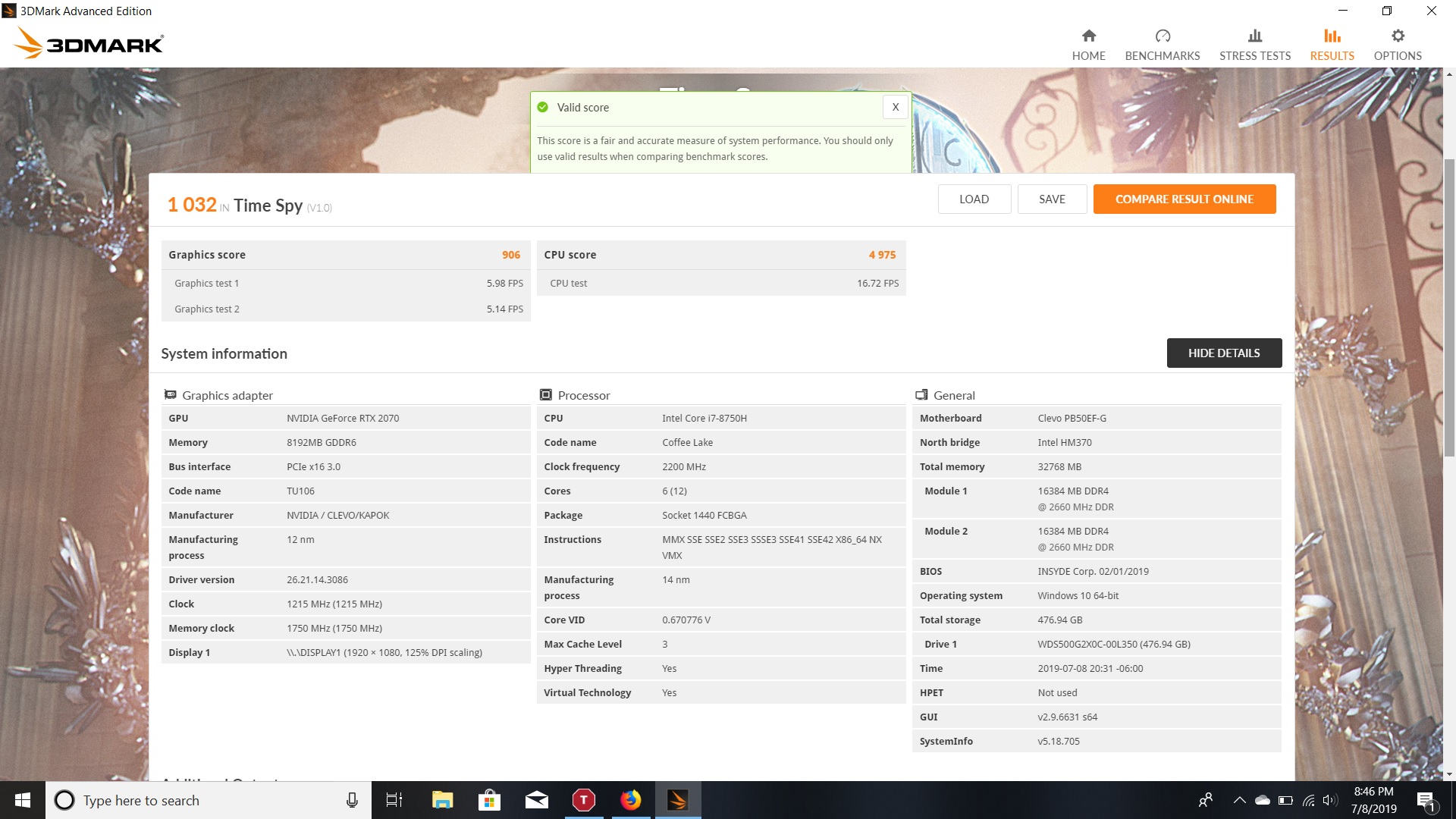The image size is (1456, 819).
Task: Click the Total memory 32768 MB value
Action: point(1059,466)
